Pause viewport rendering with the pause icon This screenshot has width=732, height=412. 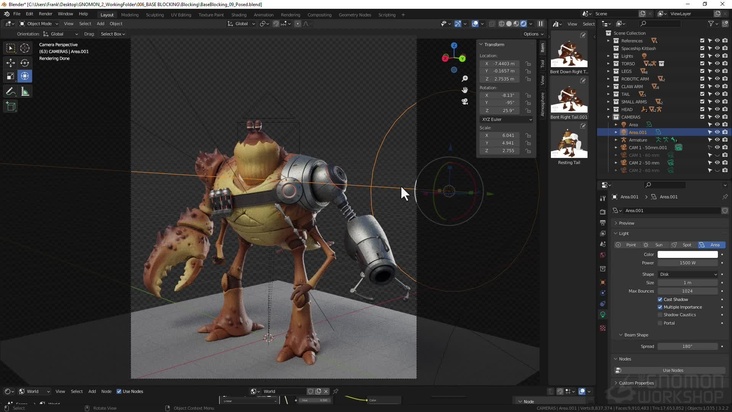(x=541, y=23)
